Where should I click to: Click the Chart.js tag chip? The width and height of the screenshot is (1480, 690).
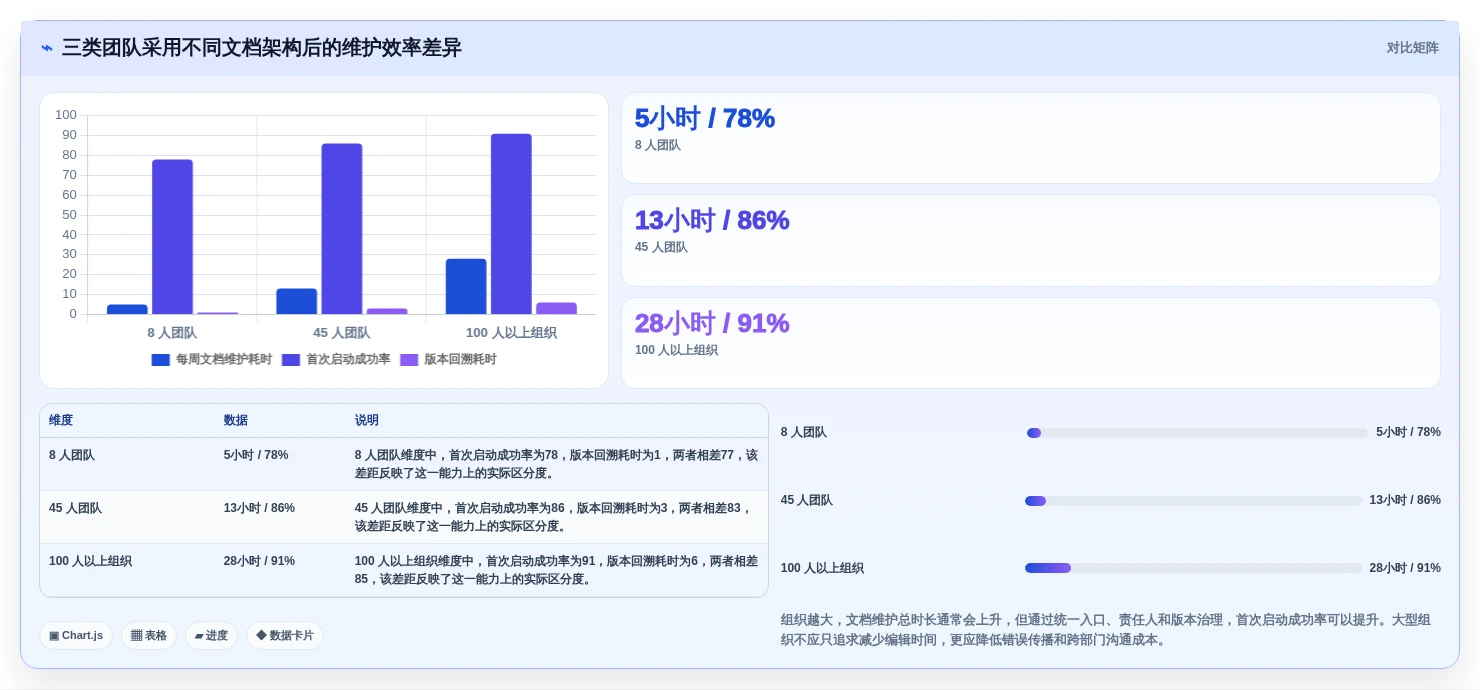click(x=76, y=636)
